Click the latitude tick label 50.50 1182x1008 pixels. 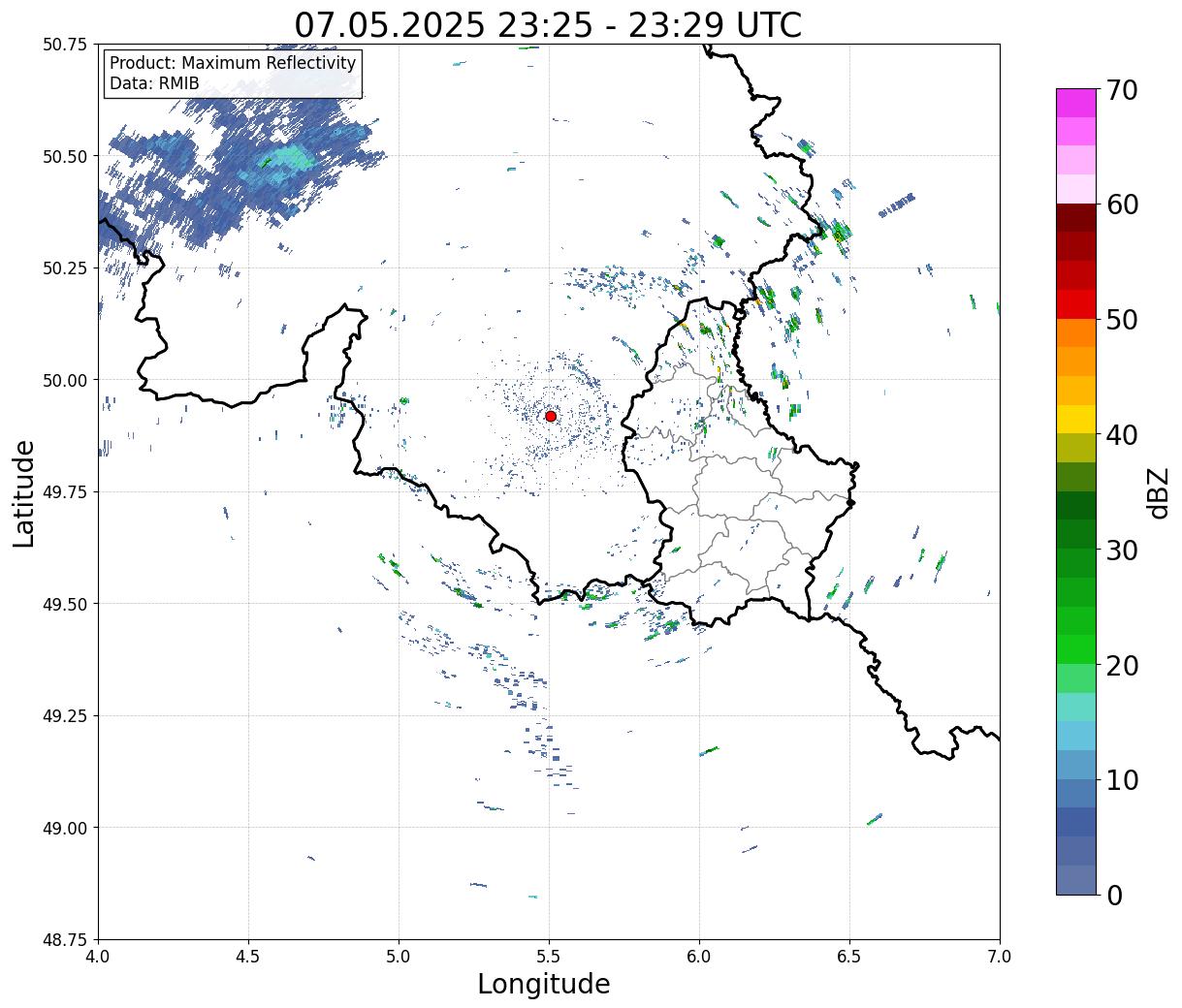coord(65,156)
